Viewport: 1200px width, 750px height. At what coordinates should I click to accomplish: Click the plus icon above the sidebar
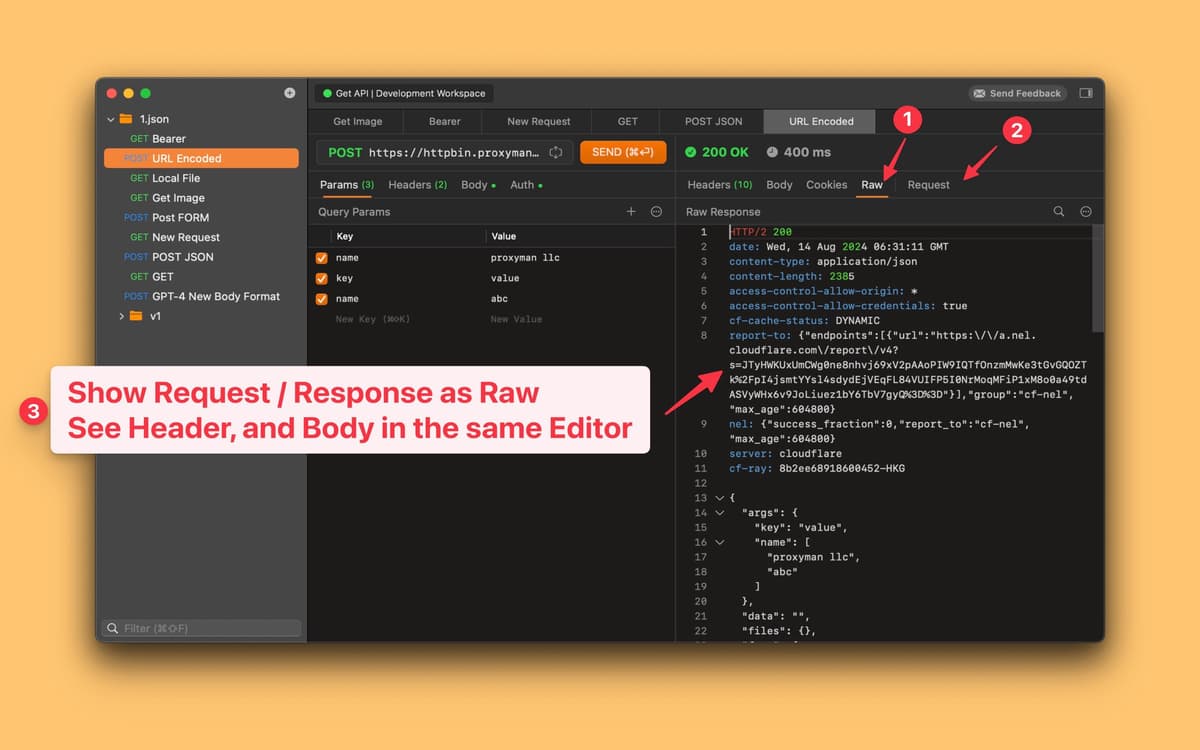(x=289, y=93)
